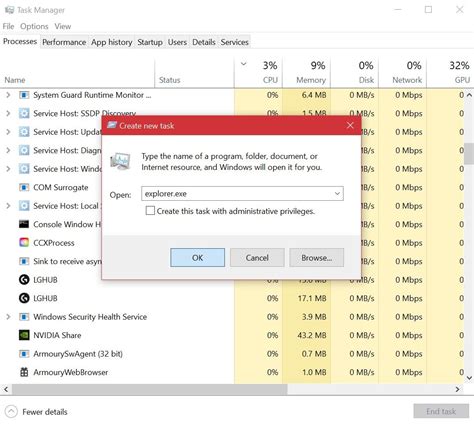
Task: Sort processes by Disk column
Action: pos(354,72)
